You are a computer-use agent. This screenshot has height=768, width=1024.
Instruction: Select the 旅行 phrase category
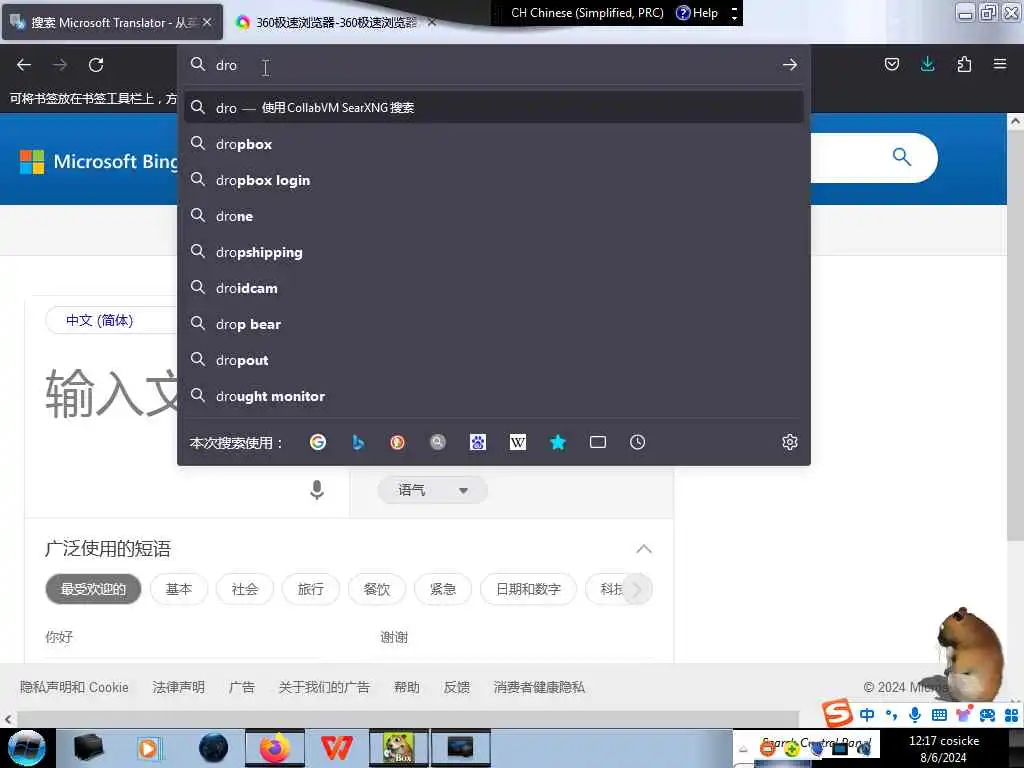click(311, 589)
